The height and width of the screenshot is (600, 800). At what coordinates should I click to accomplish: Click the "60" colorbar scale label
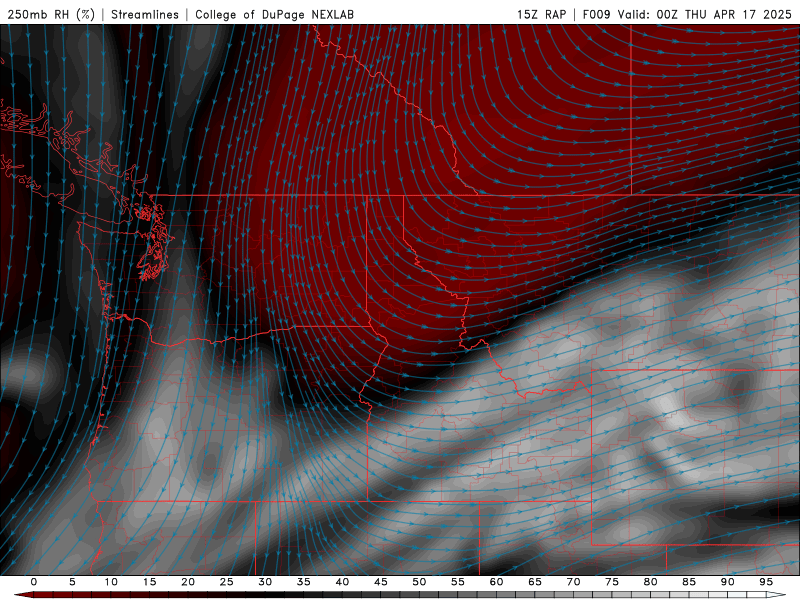pyautogui.click(x=496, y=582)
